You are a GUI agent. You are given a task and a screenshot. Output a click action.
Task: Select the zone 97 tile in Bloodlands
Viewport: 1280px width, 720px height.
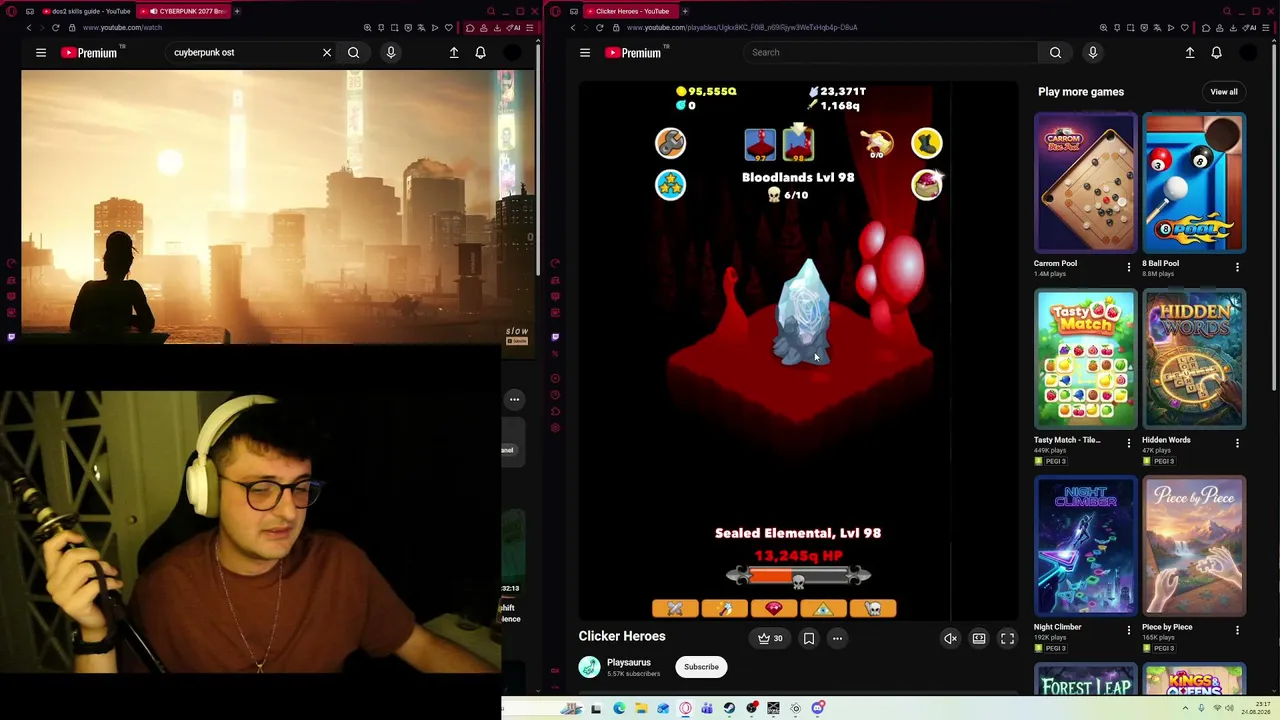tap(760, 145)
